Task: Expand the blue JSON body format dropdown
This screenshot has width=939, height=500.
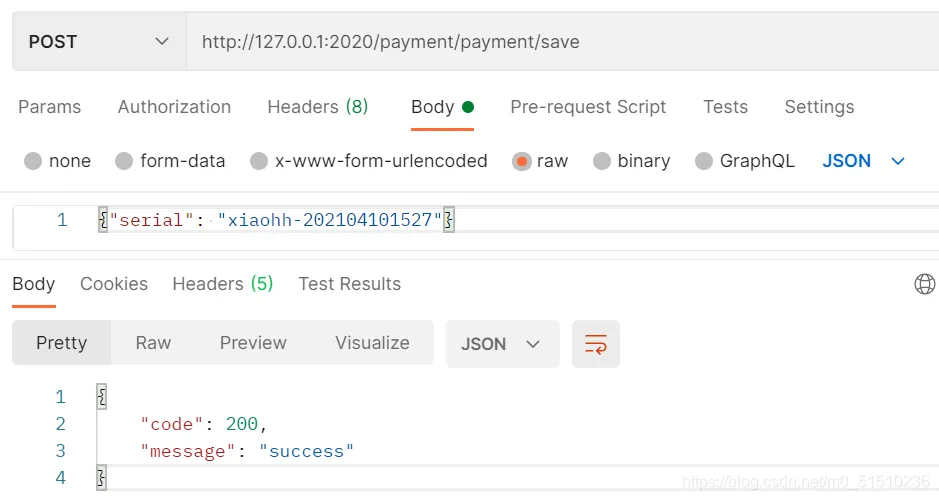Action: click(864, 161)
